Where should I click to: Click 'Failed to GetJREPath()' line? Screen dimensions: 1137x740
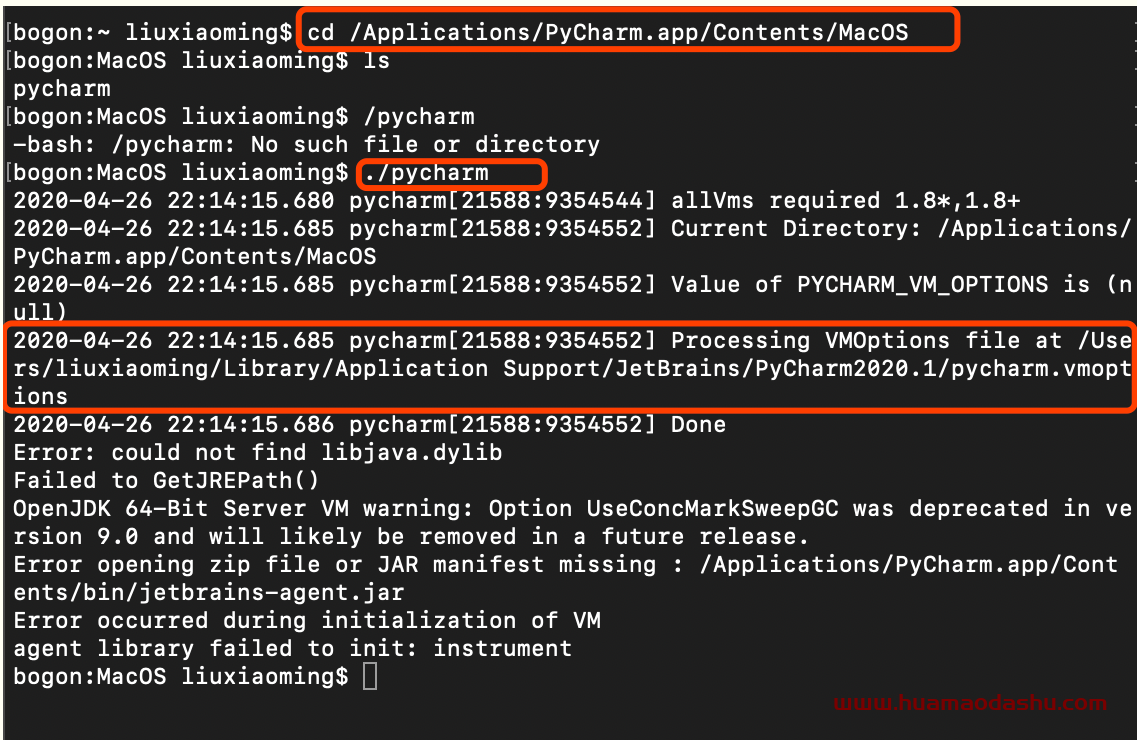click(x=166, y=481)
